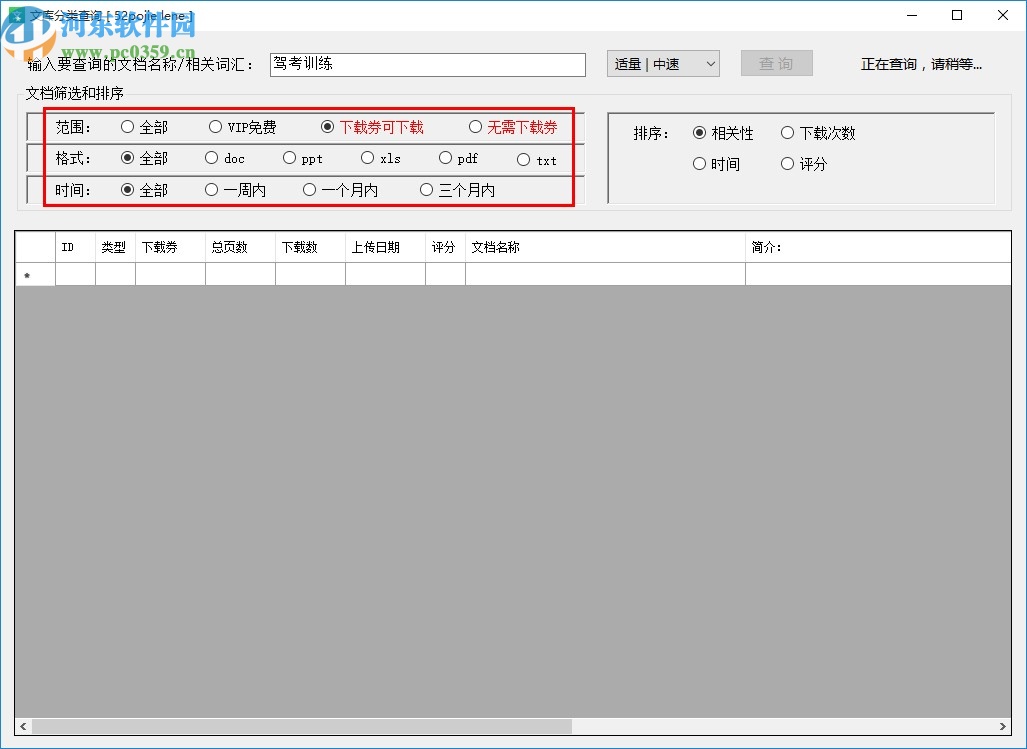
Task: Choose 下载券可下载 range option
Action: coord(372,127)
